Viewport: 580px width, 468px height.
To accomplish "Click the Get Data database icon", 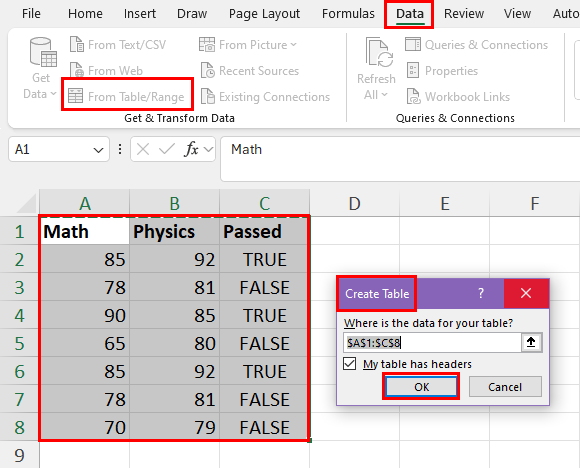I will point(43,52).
